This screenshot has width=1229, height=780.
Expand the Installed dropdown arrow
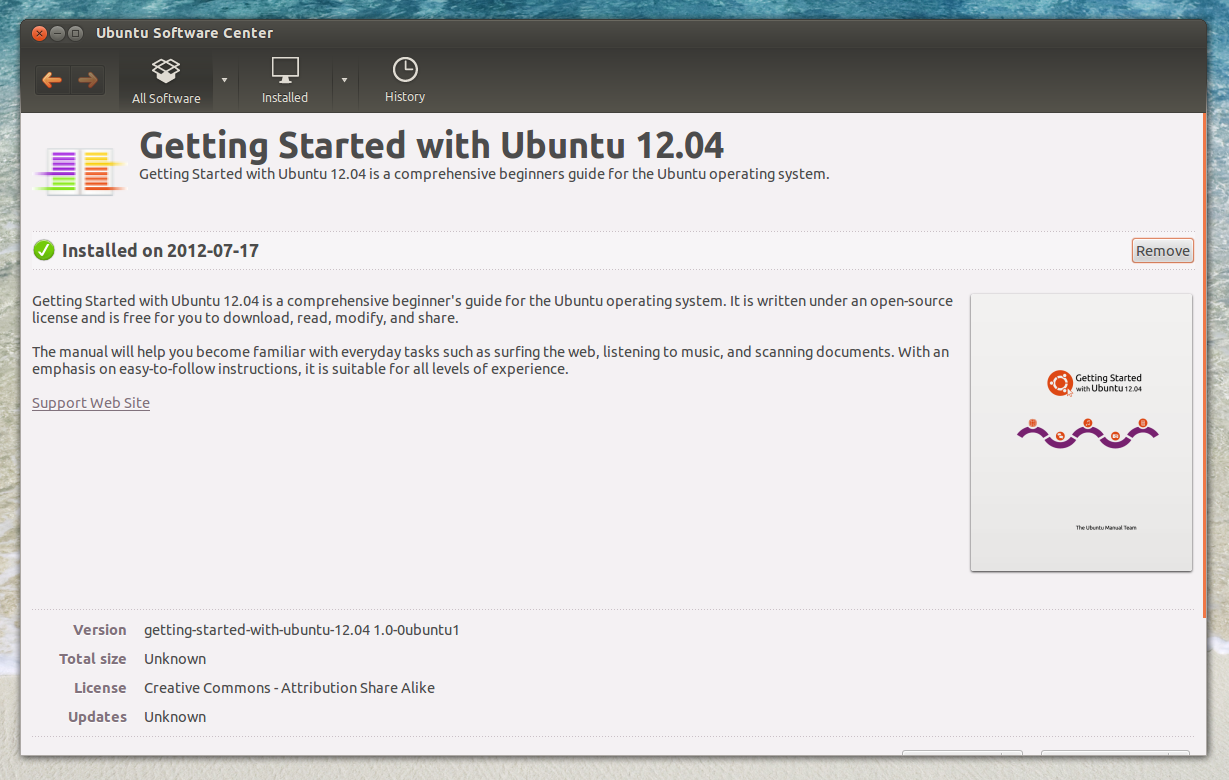pos(344,80)
